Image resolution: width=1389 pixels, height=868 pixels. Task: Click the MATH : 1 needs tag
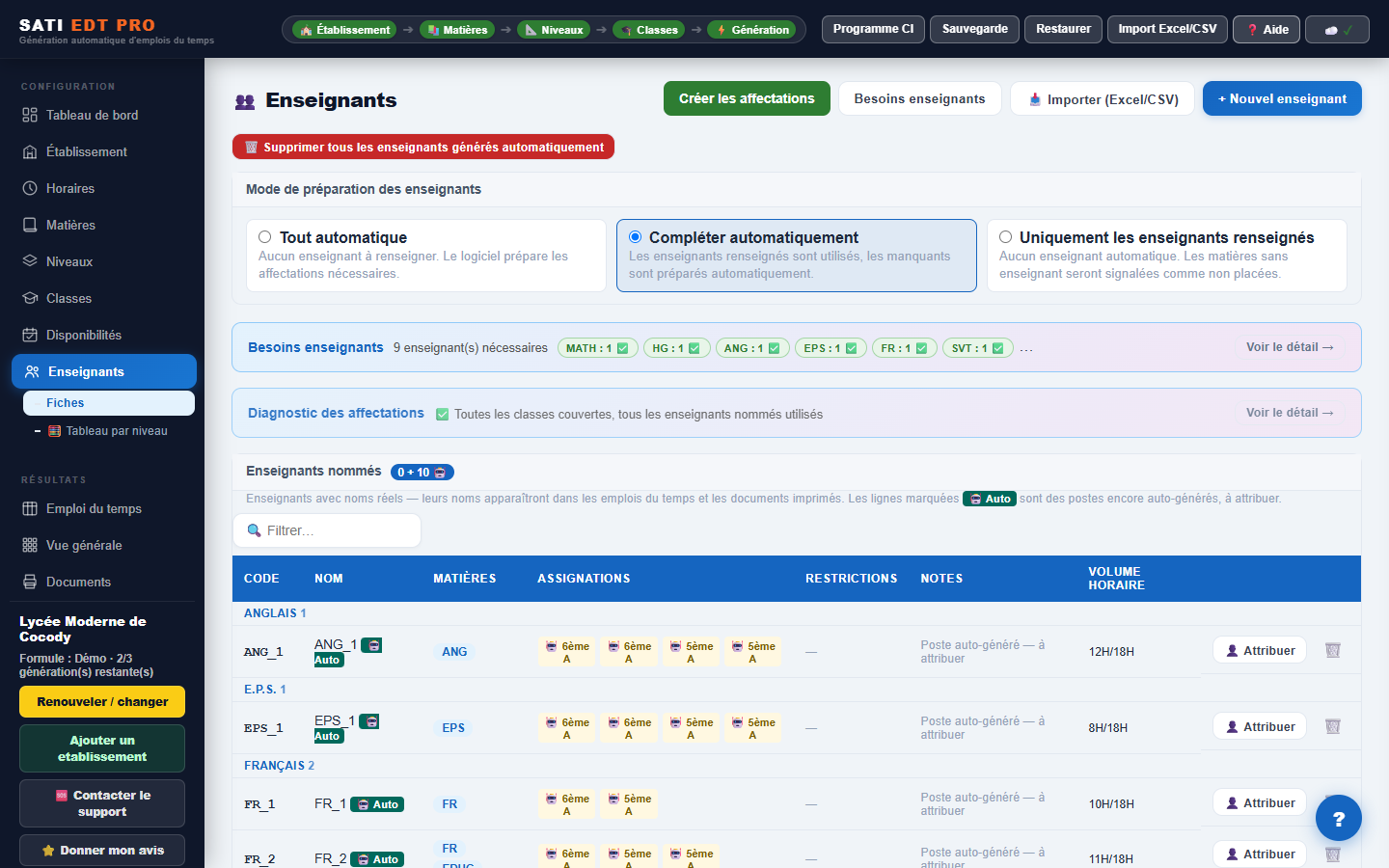coord(597,348)
